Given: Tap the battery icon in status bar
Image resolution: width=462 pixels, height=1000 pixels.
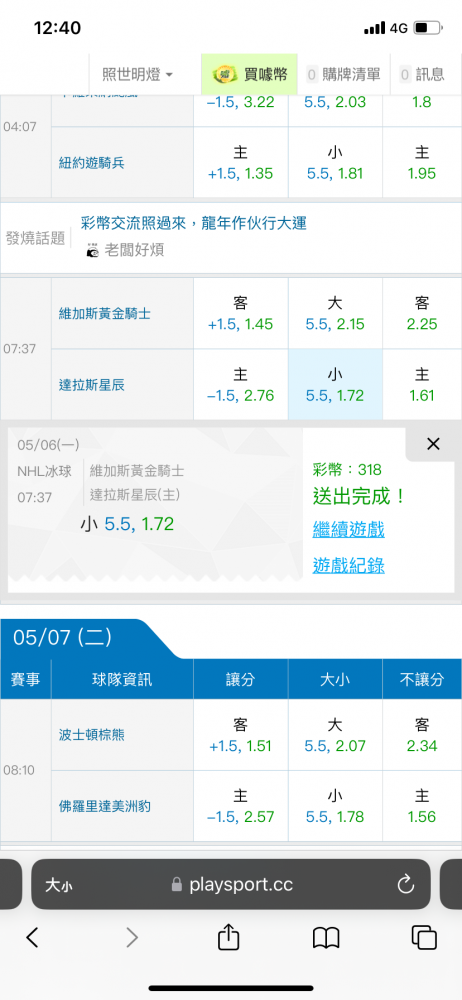Looking at the screenshot, I should (428, 28).
